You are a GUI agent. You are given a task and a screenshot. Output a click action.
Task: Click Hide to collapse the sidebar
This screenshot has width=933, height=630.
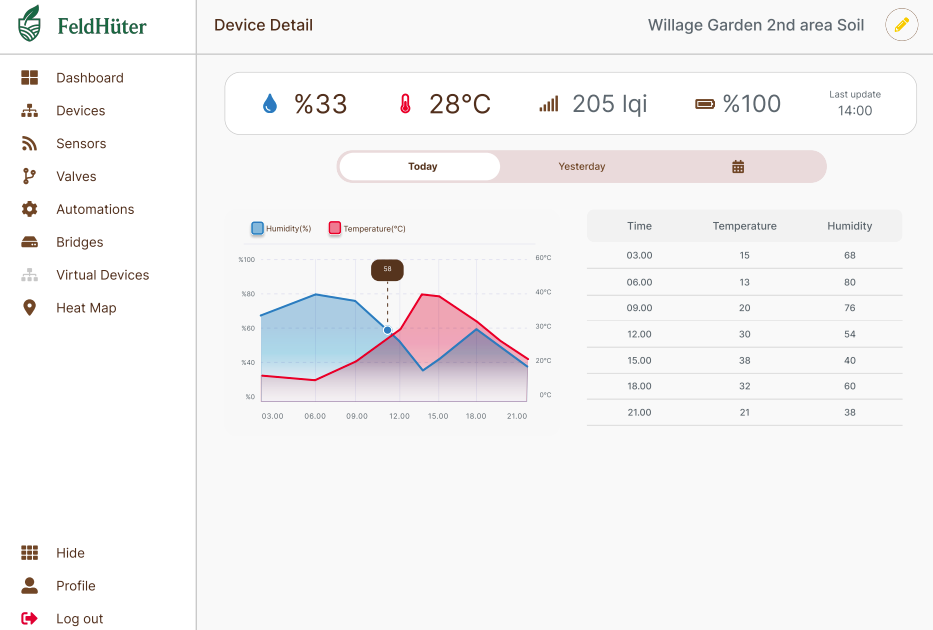[x=70, y=553]
